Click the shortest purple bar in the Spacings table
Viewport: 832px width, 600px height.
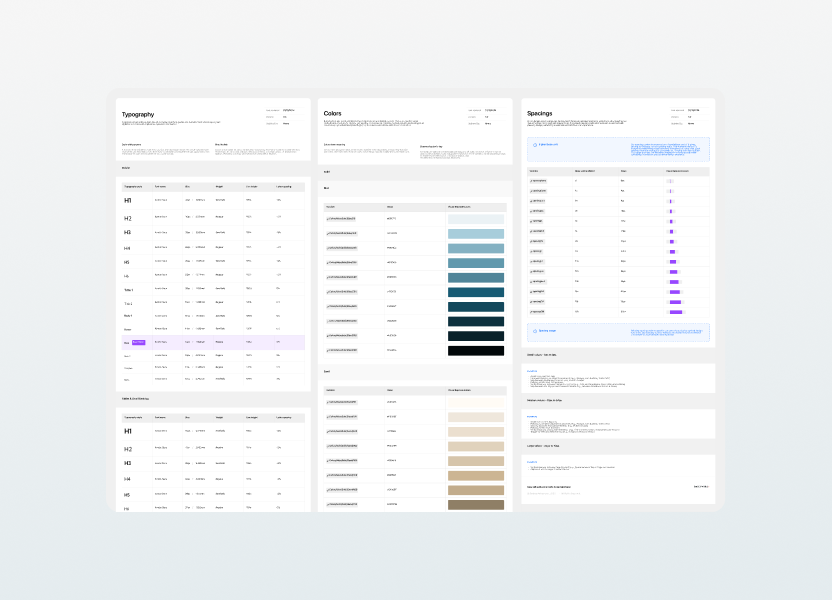click(670, 181)
